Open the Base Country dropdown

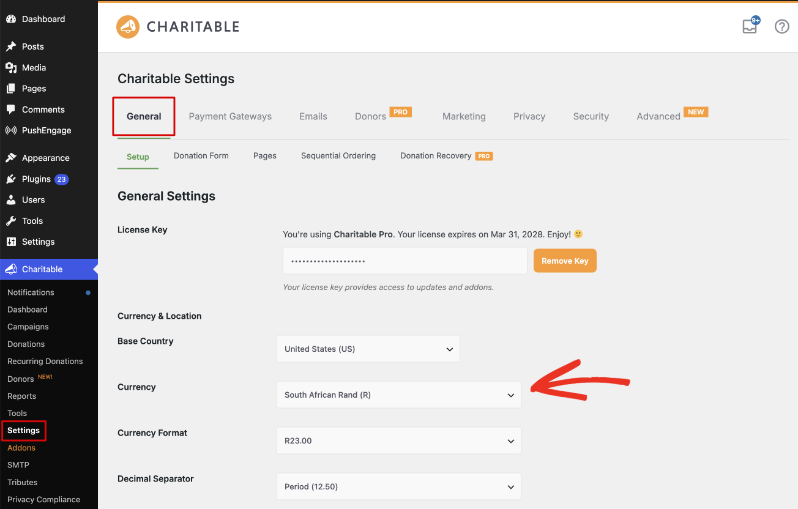point(368,349)
